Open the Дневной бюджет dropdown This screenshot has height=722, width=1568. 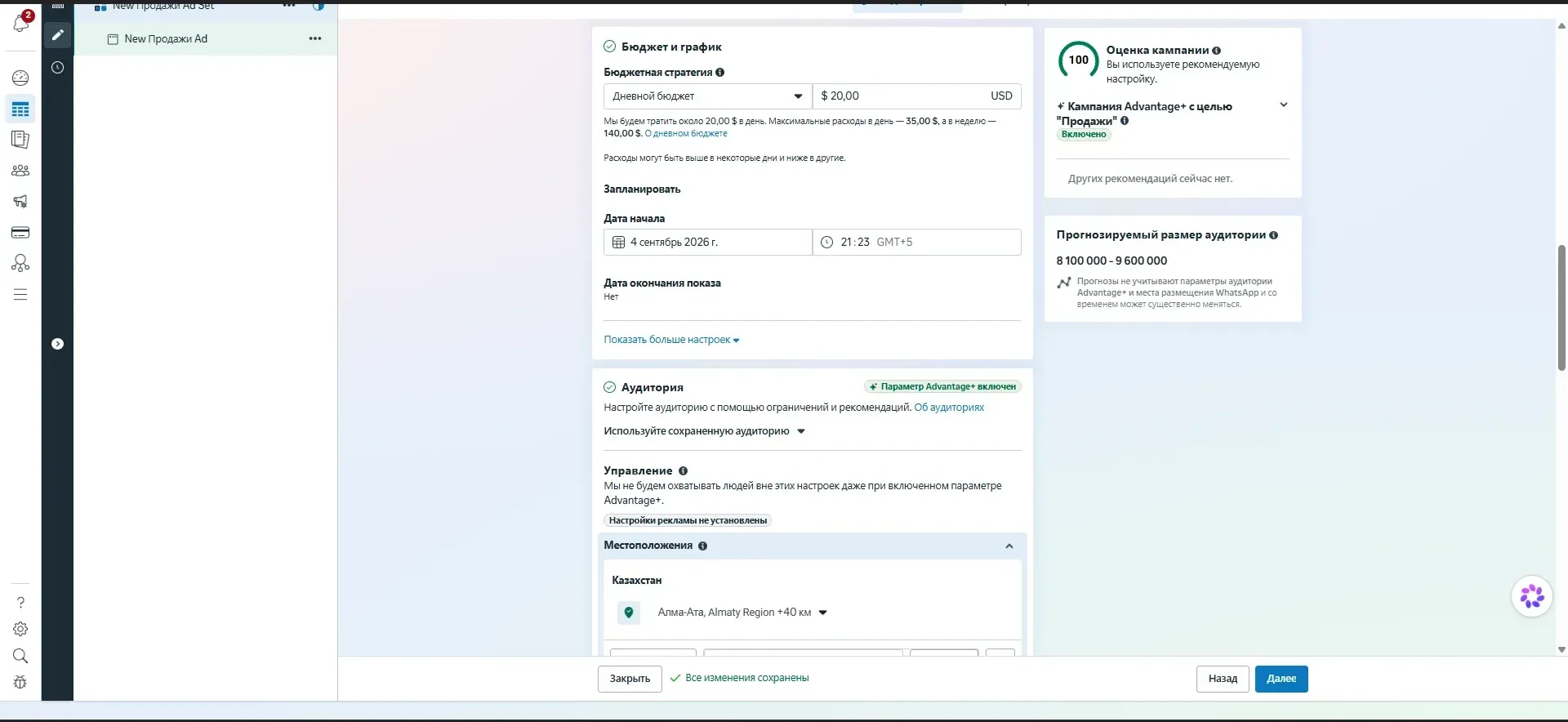707,96
